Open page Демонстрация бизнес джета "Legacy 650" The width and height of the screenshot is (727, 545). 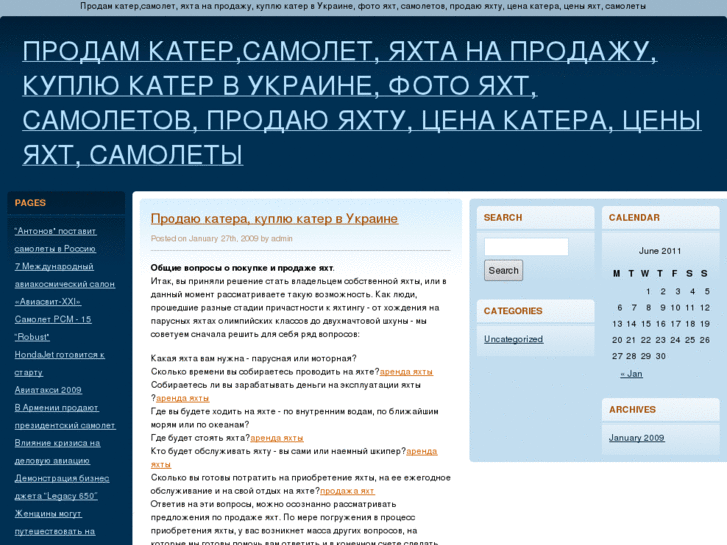(62, 487)
